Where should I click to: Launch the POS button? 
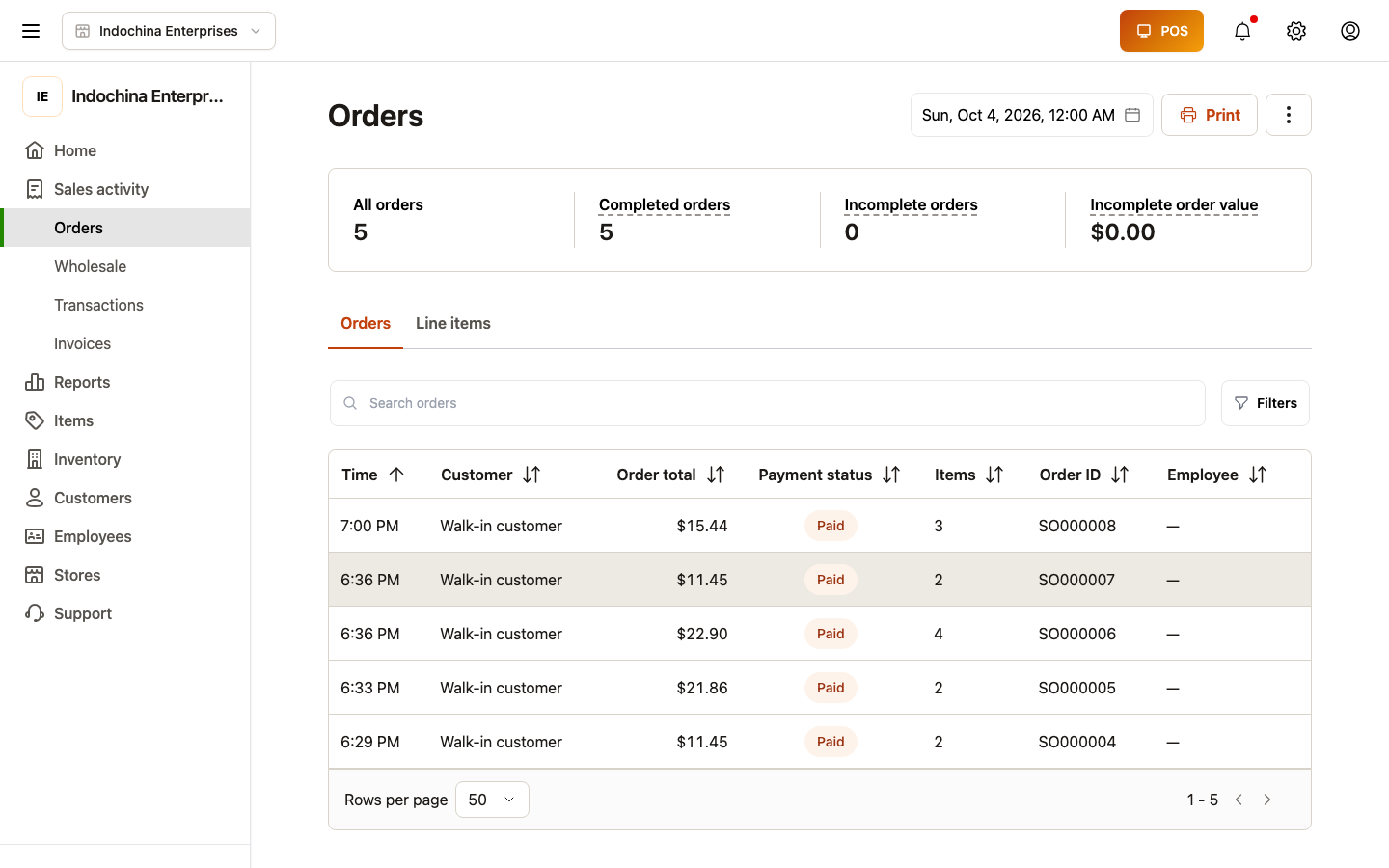1161,31
